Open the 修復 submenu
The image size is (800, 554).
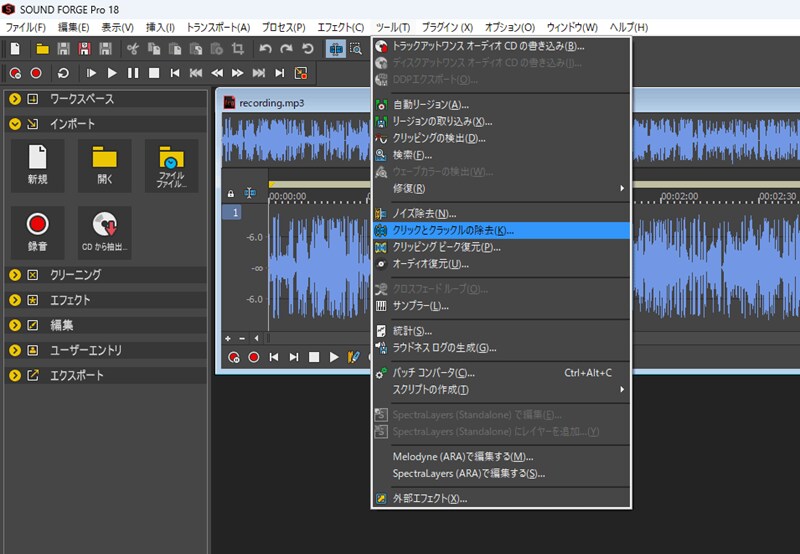[409, 188]
